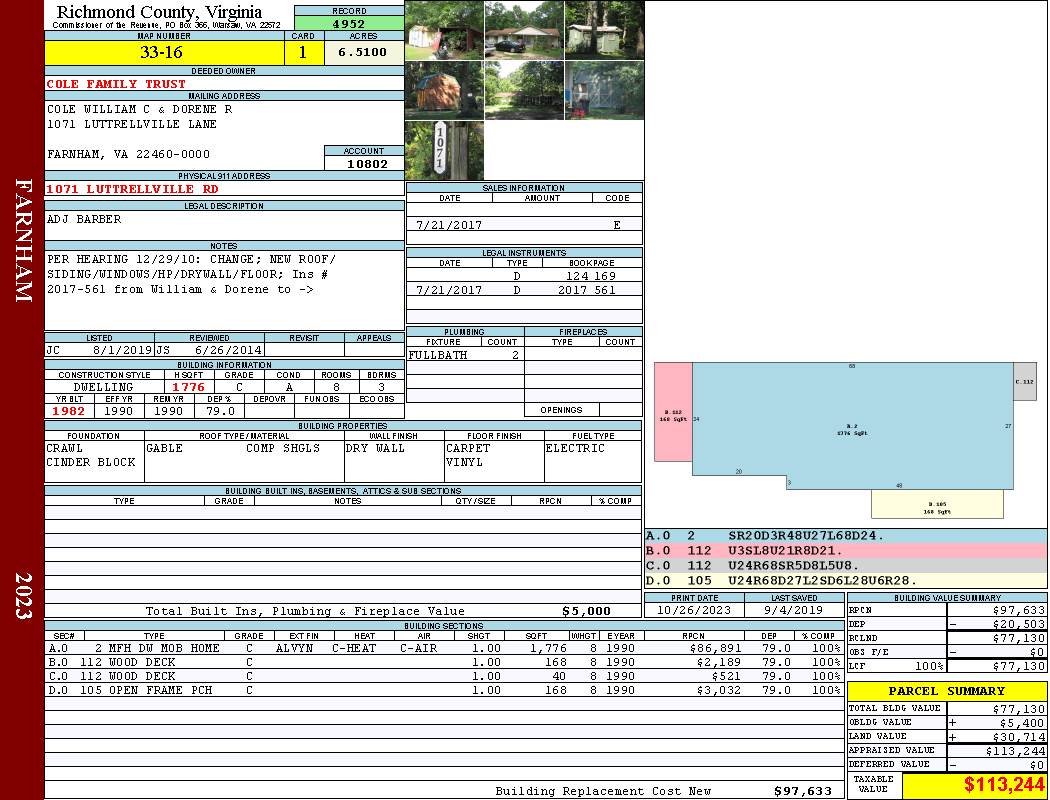The image size is (1050, 800).
Task: Click the white shed and carport photo
Action: (x=444, y=30)
